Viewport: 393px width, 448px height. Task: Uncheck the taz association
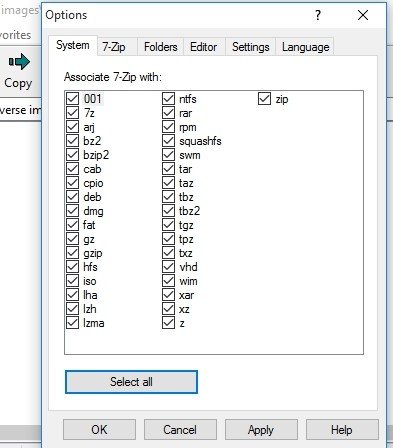(x=168, y=183)
